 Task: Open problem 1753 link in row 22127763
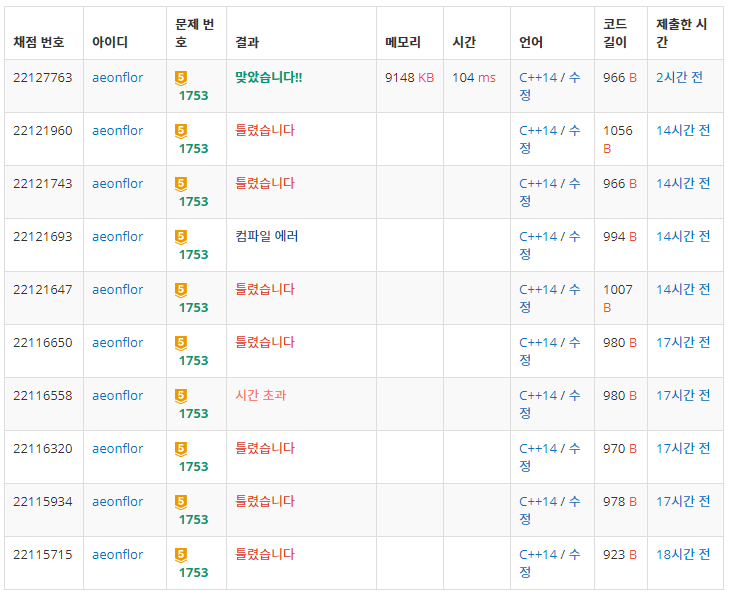click(x=193, y=96)
